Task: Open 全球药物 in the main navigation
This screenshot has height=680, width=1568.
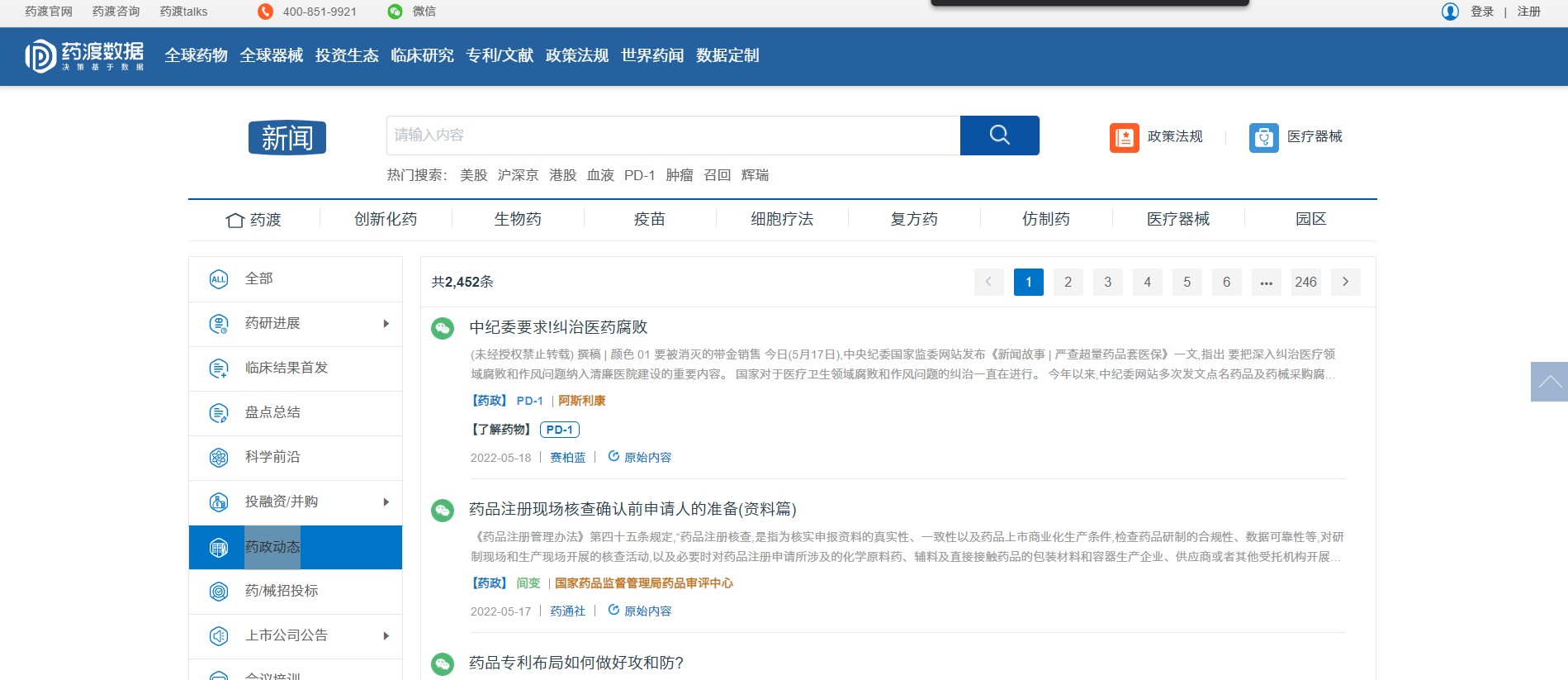Action: point(196,55)
